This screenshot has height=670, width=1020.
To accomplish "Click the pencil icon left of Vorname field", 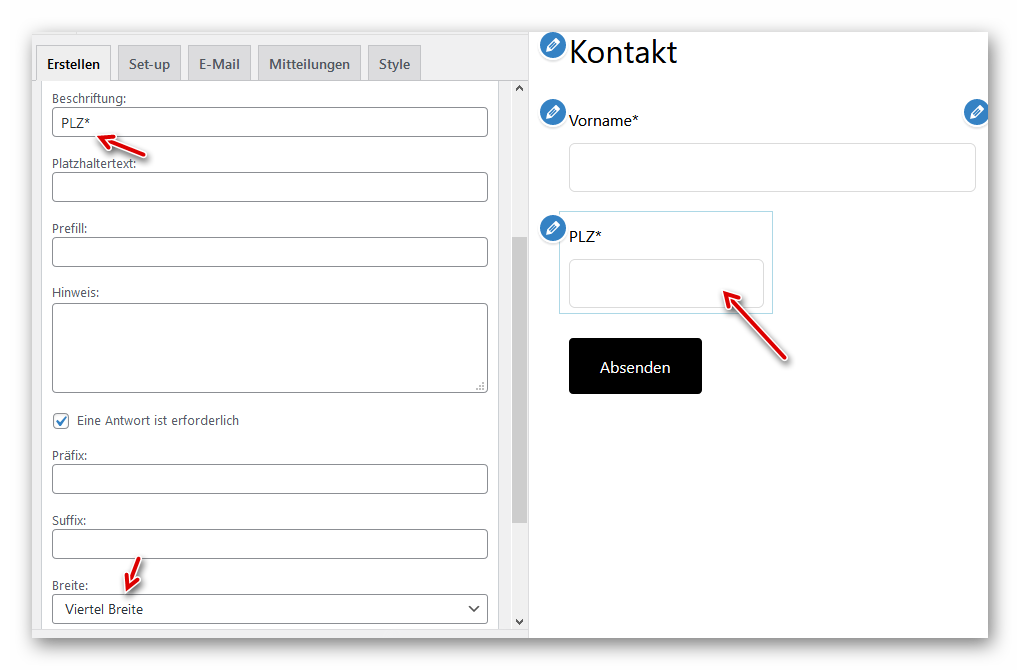I will click(552, 112).
